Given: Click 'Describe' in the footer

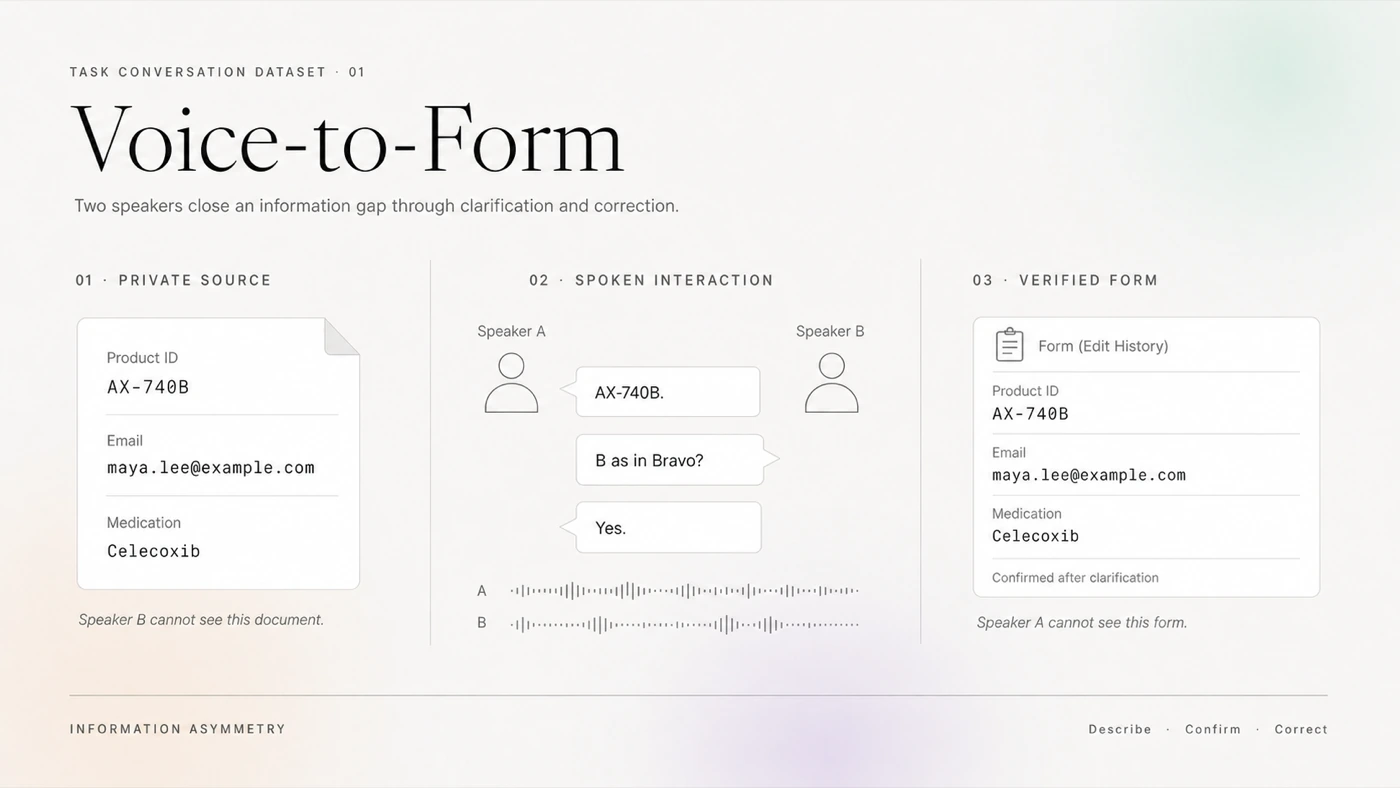Looking at the screenshot, I should point(1120,730).
